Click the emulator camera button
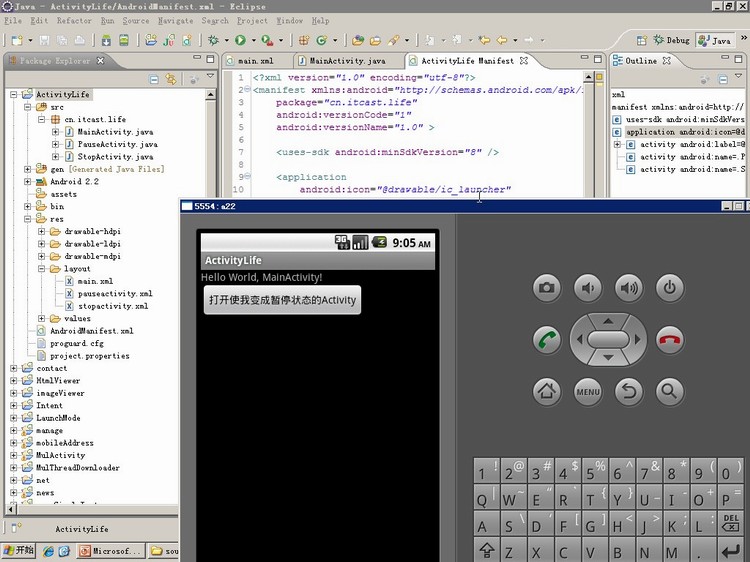 [x=546, y=288]
